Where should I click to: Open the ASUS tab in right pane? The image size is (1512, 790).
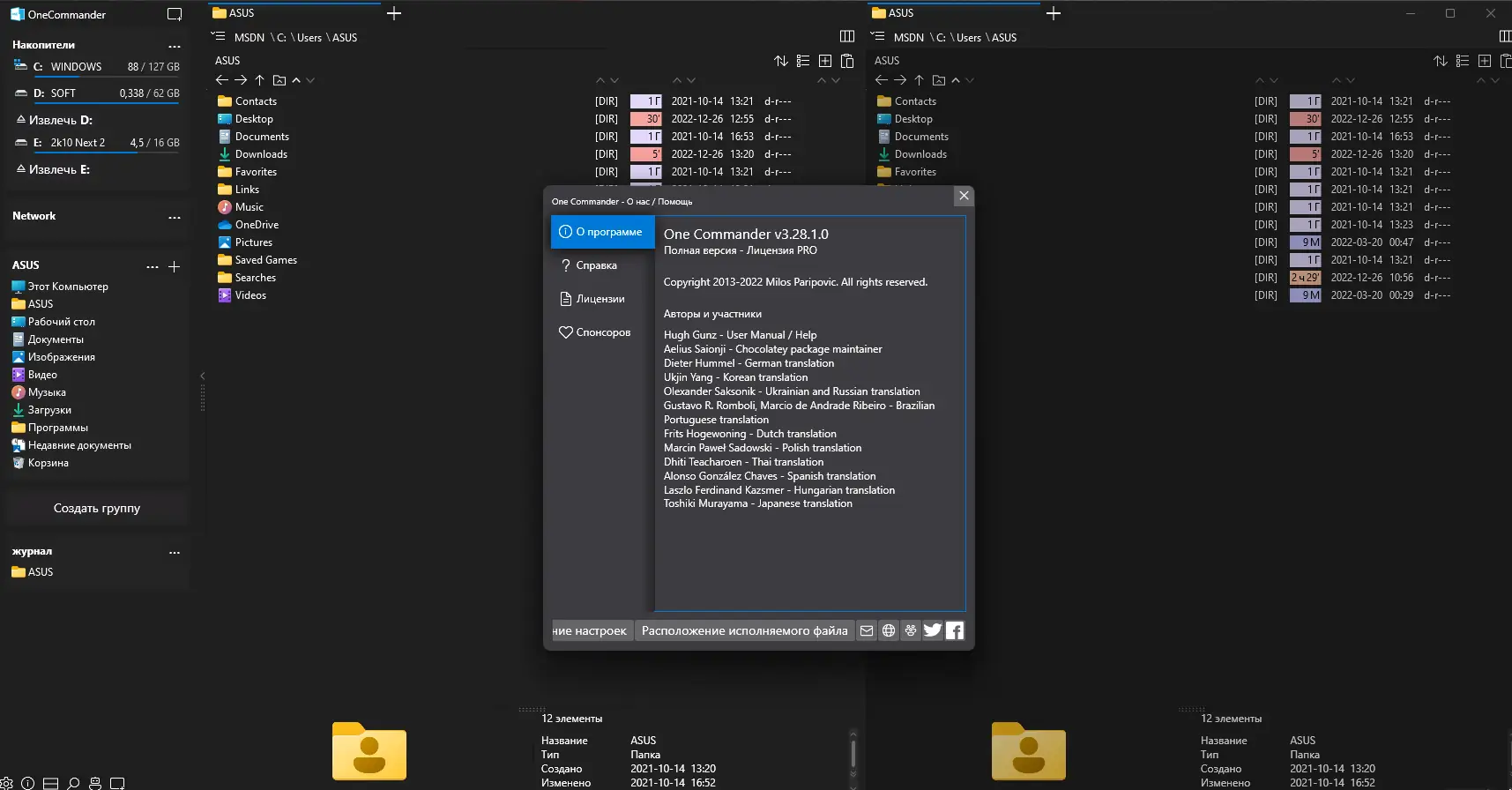954,13
